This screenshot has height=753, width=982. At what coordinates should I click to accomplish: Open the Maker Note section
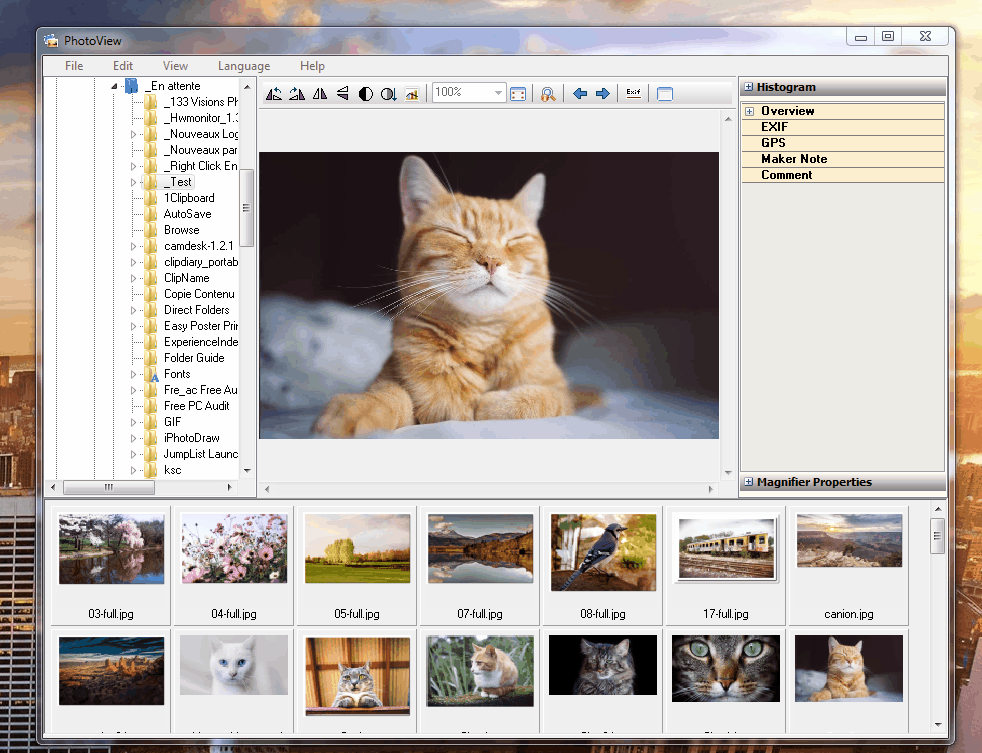pos(793,158)
